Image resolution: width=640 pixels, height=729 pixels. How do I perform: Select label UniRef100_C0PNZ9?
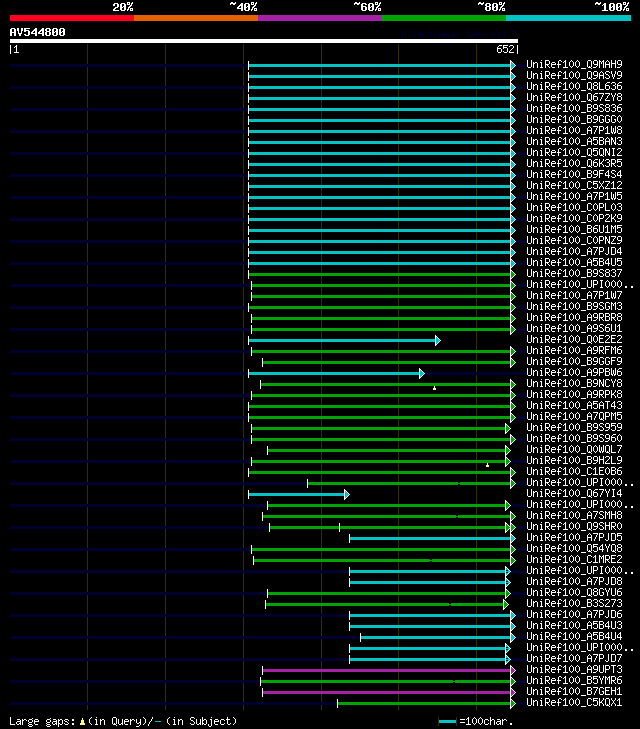point(574,240)
